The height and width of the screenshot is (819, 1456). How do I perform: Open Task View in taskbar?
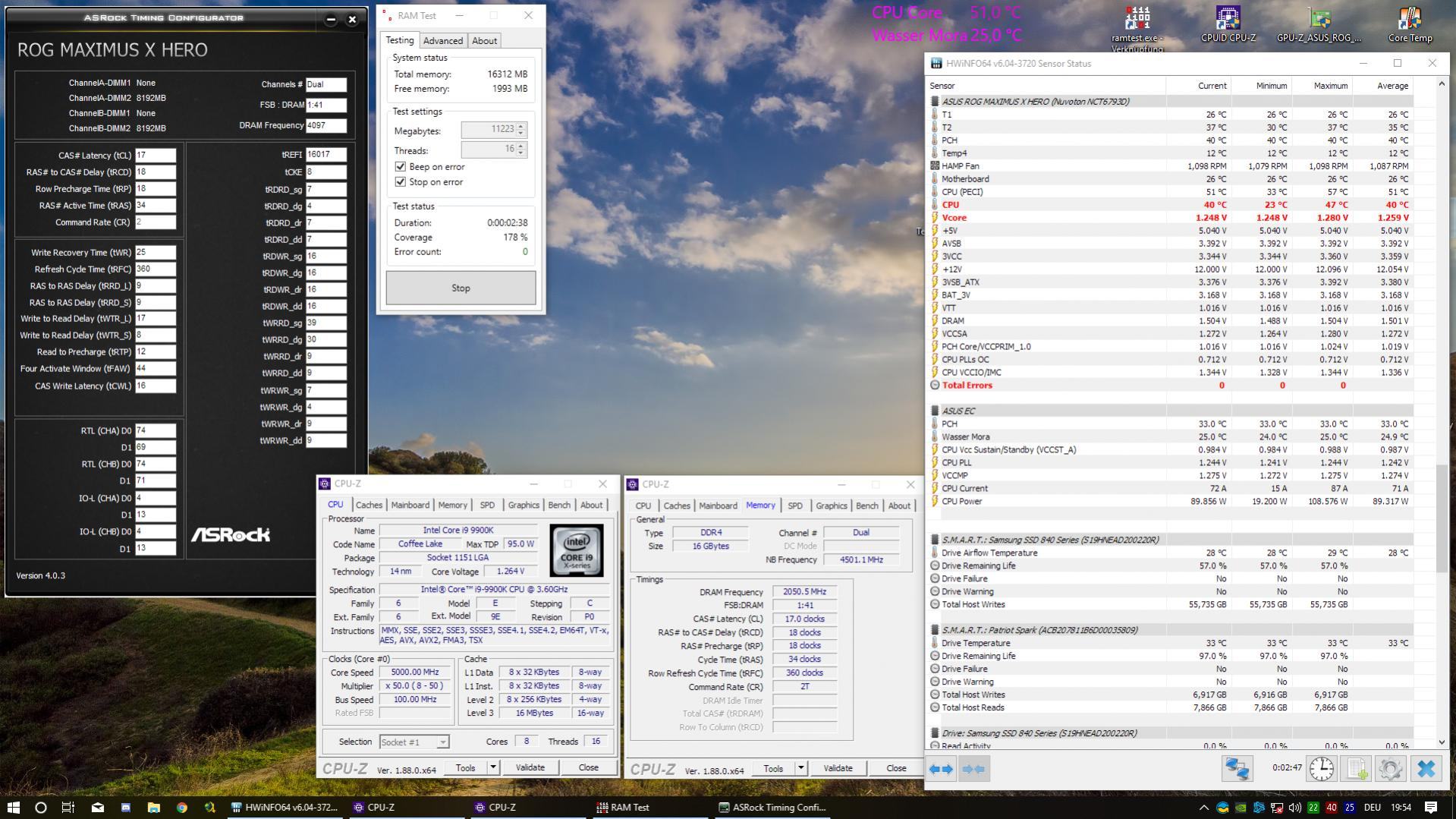click(68, 807)
